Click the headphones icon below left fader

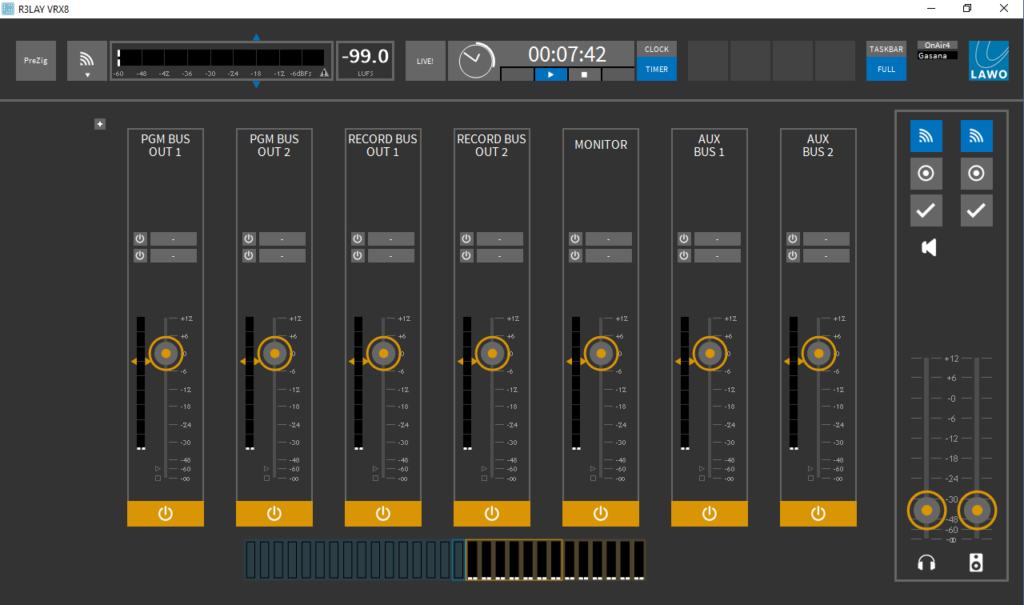(926, 563)
